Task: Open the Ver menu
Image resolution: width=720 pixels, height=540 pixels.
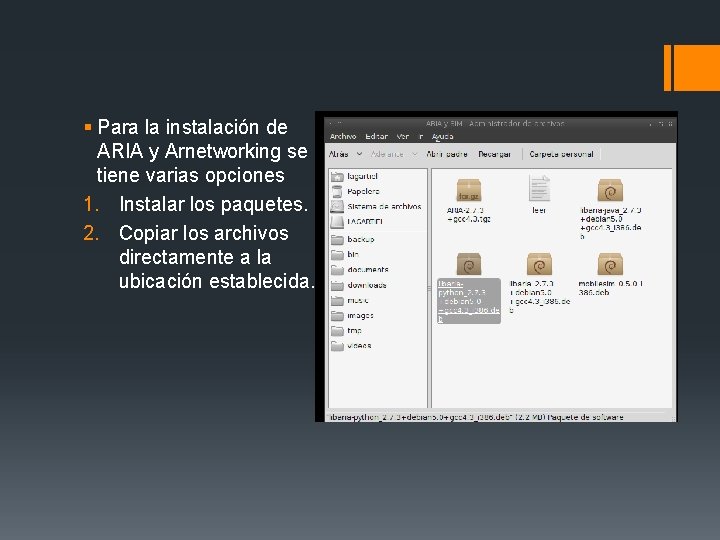Action: click(403, 136)
